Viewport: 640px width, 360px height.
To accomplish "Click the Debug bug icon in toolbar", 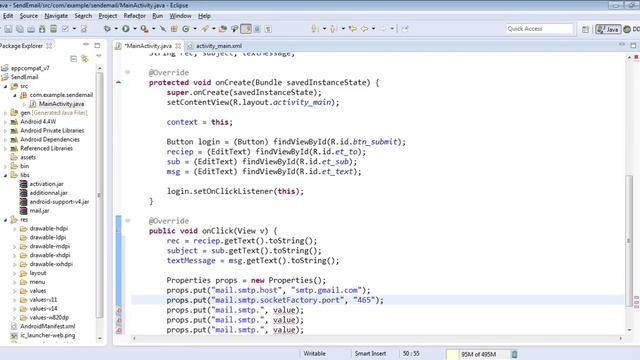I will pos(107,29).
